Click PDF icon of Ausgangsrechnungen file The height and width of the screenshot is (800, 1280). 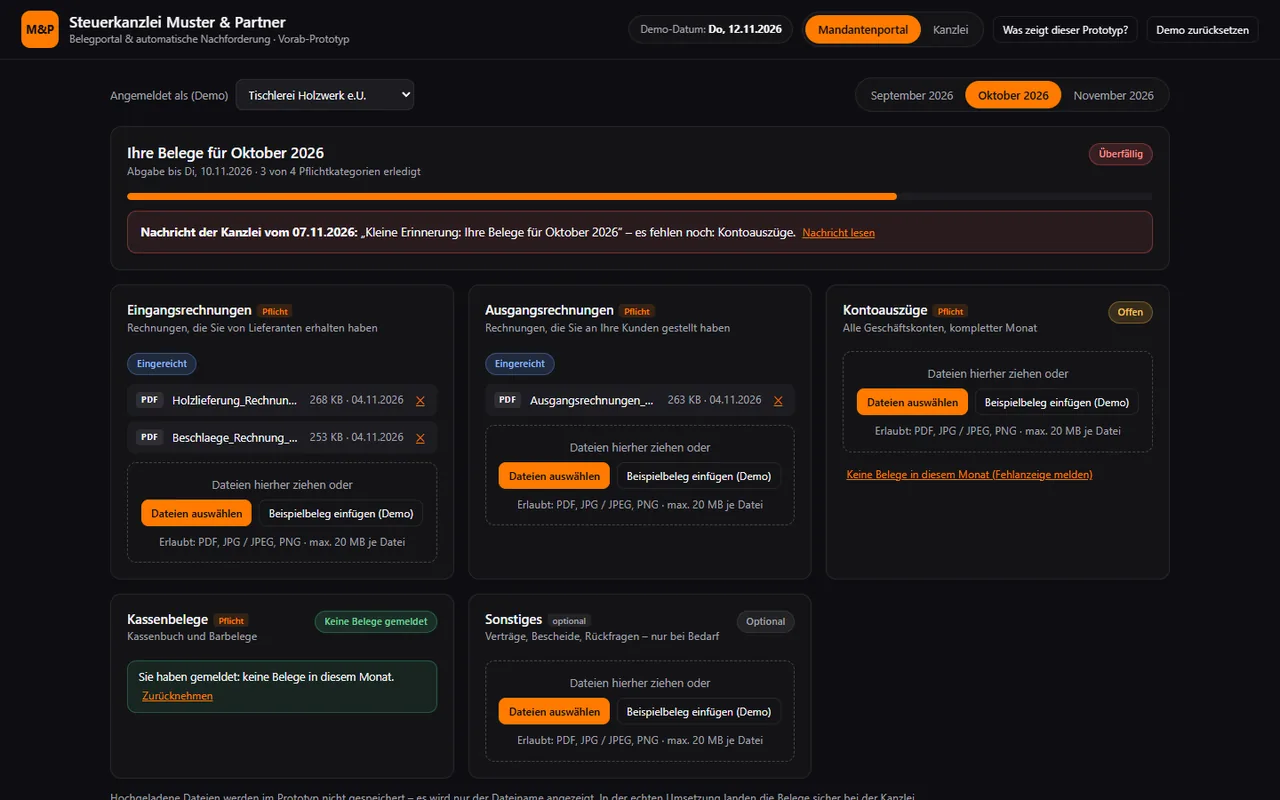[508, 400]
